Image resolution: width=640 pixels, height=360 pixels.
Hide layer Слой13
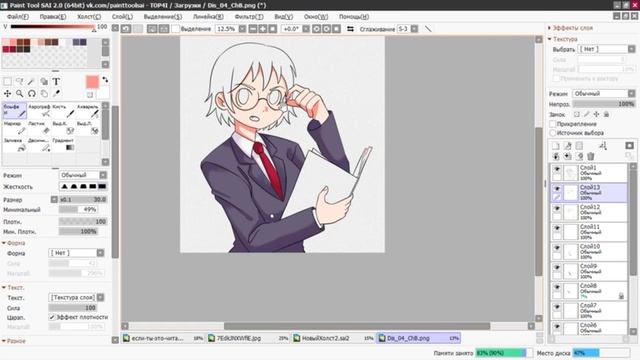pyautogui.click(x=557, y=189)
